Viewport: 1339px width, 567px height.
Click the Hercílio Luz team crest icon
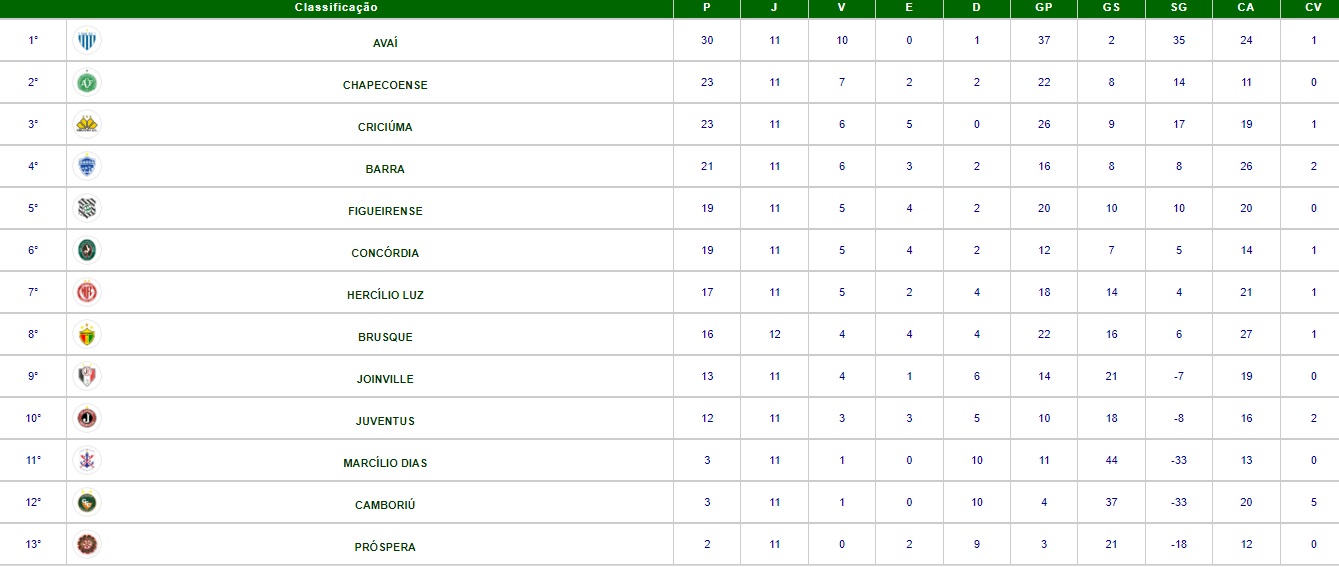(x=88, y=292)
